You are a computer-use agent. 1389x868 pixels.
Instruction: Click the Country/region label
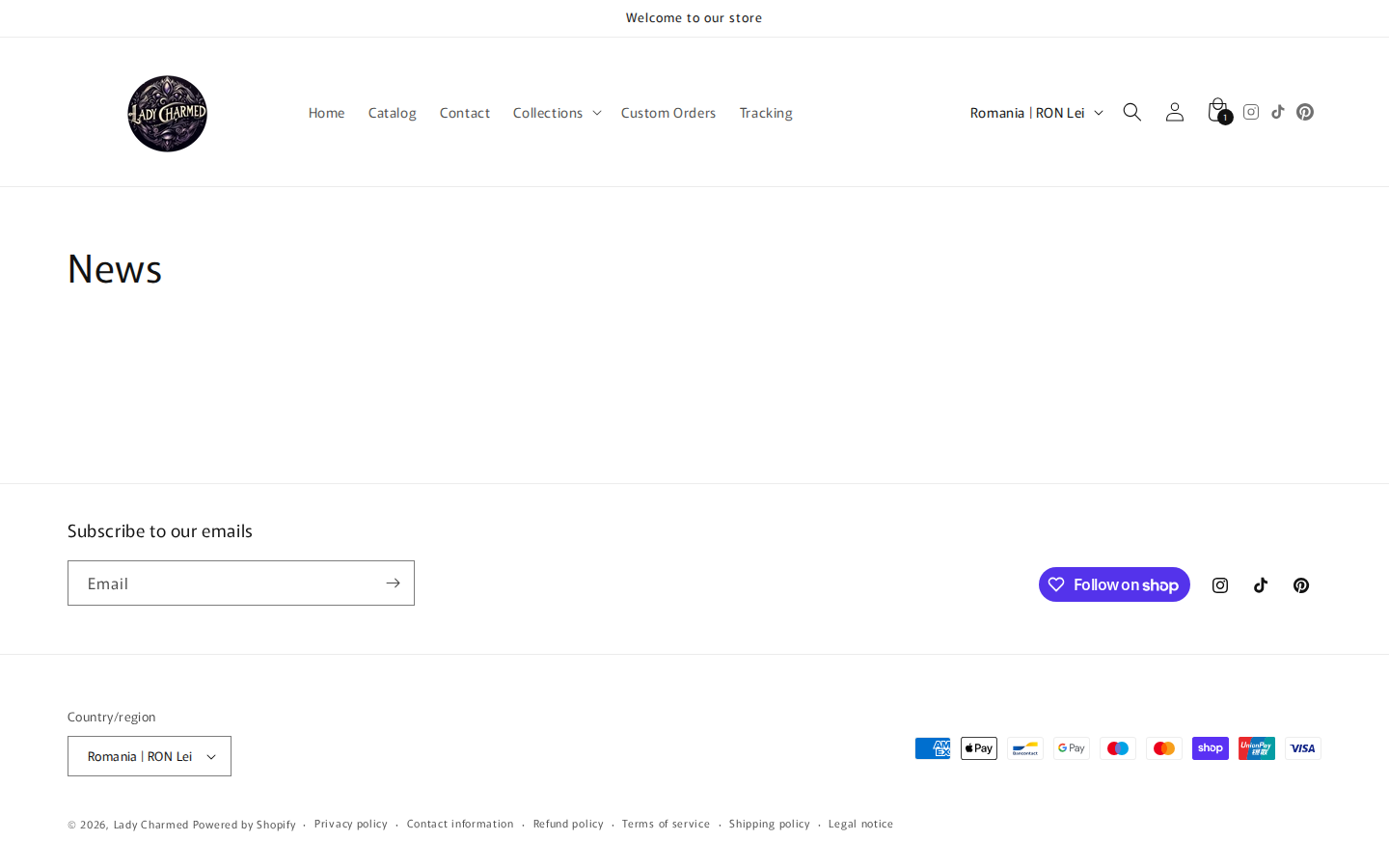112,717
